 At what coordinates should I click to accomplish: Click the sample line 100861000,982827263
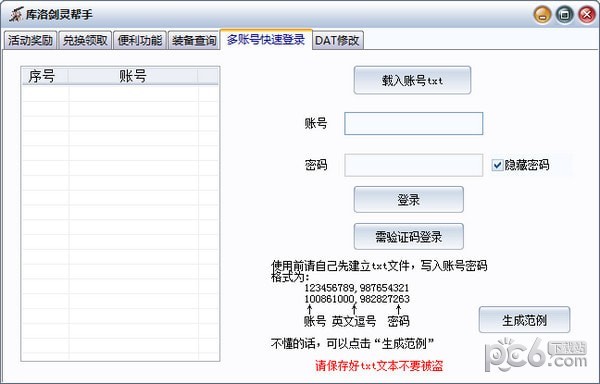pyautogui.click(x=357, y=299)
